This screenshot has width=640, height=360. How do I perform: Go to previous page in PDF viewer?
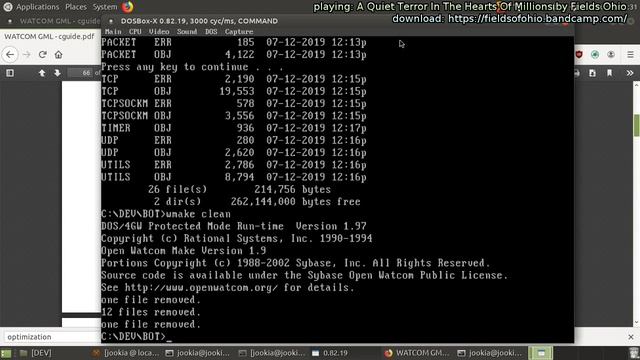pyautogui.click(x=42, y=73)
